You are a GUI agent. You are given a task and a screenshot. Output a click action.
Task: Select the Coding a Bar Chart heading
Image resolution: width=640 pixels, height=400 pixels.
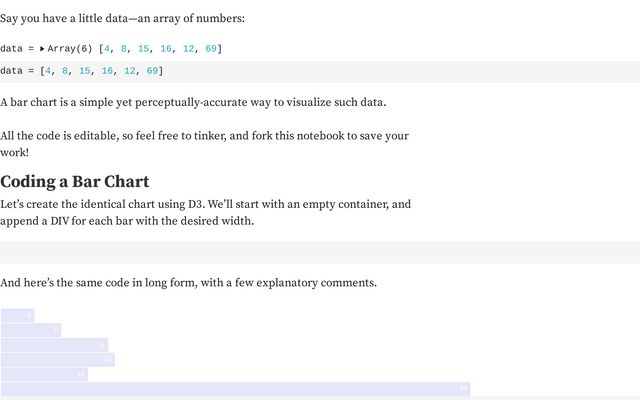pos(75,182)
